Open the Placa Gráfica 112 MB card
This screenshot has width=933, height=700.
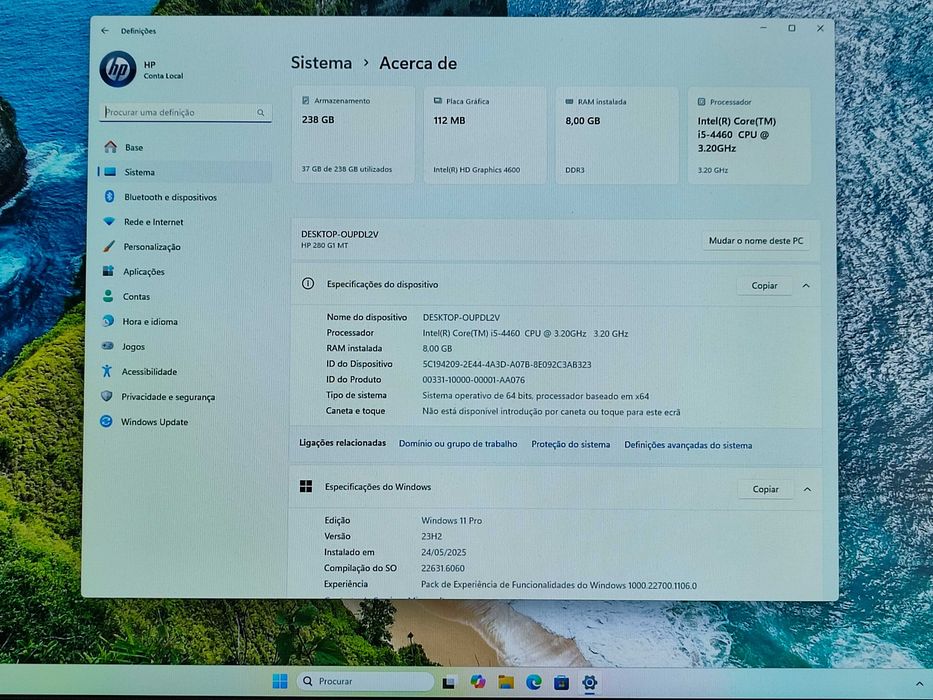coord(485,135)
